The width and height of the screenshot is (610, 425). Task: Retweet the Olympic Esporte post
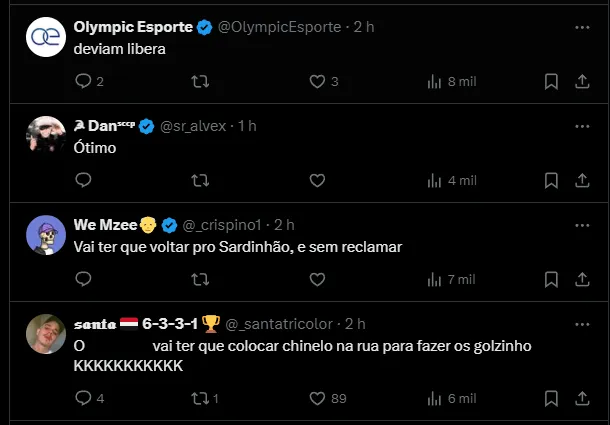[200, 82]
